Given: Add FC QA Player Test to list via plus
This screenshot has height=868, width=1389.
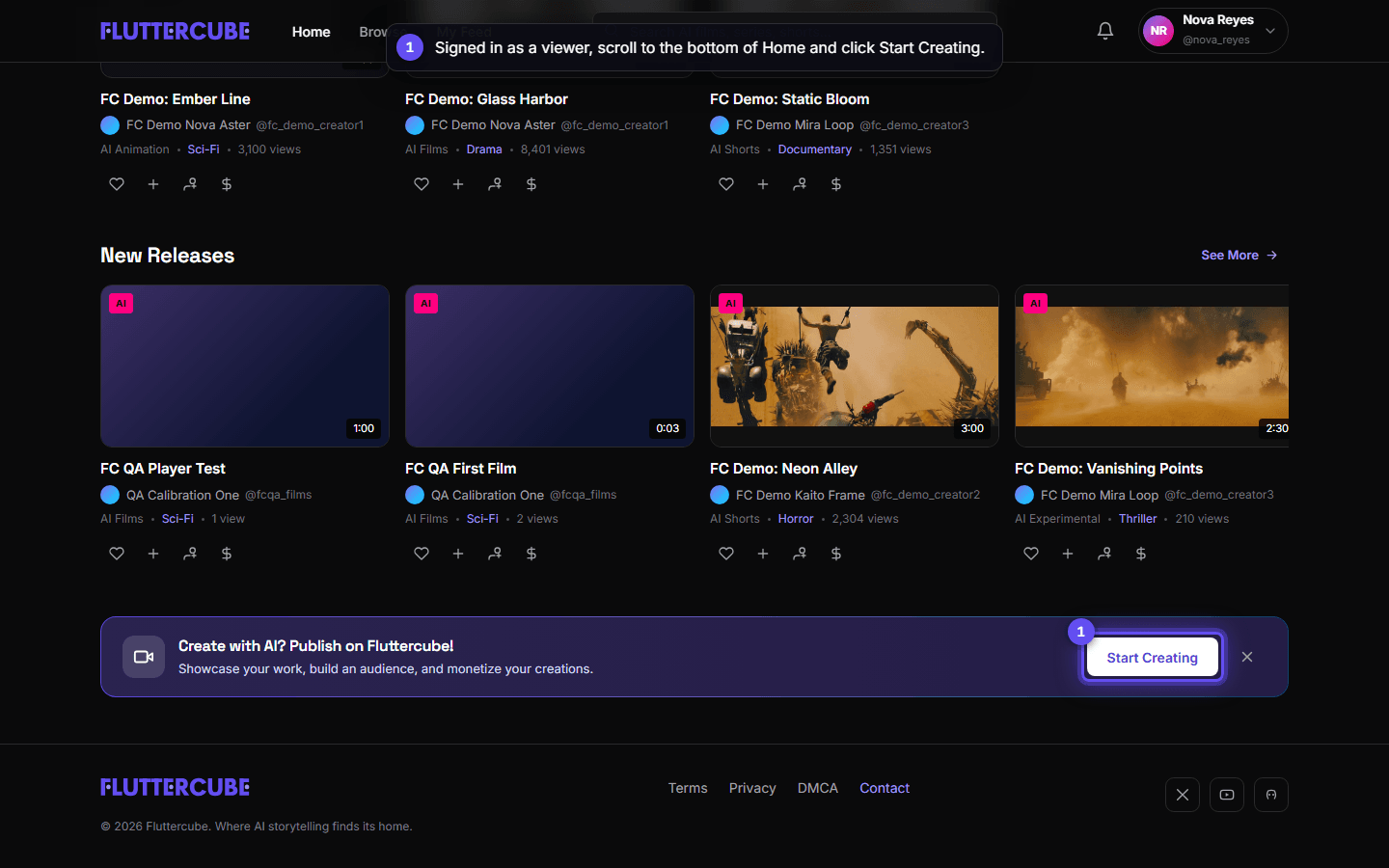Looking at the screenshot, I should pyautogui.click(x=153, y=554).
